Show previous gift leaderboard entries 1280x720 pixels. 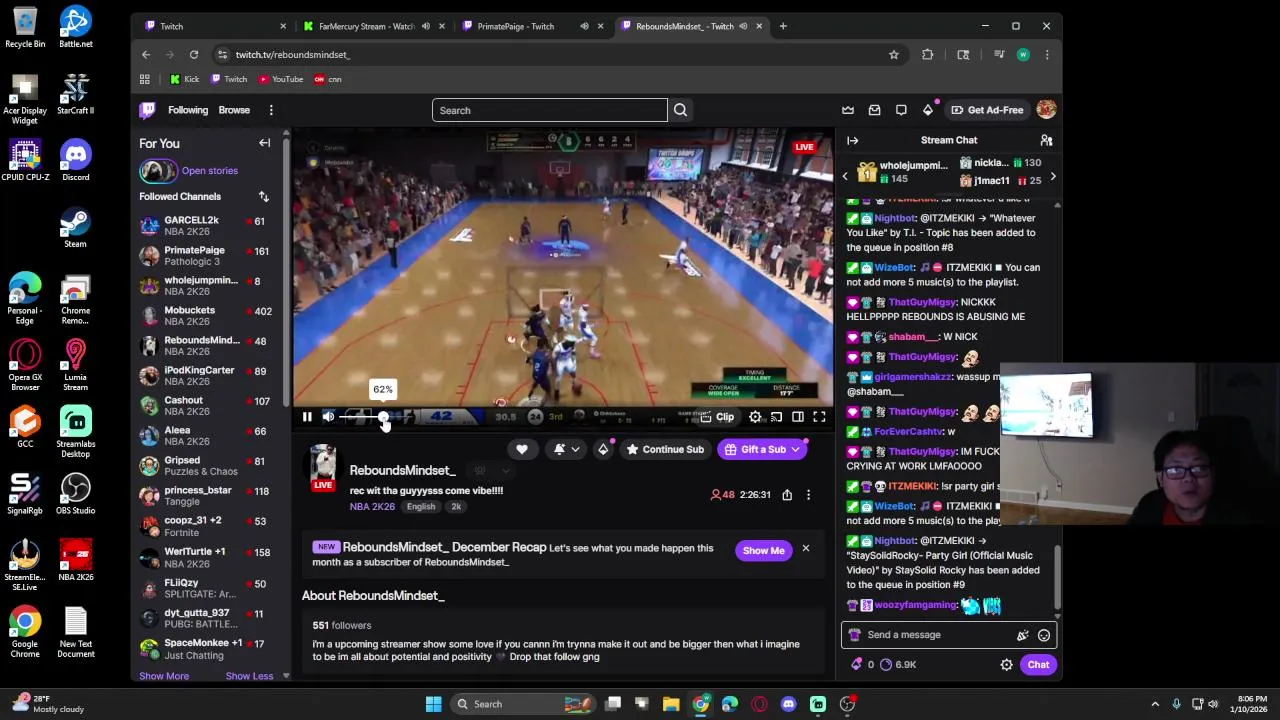845,177
